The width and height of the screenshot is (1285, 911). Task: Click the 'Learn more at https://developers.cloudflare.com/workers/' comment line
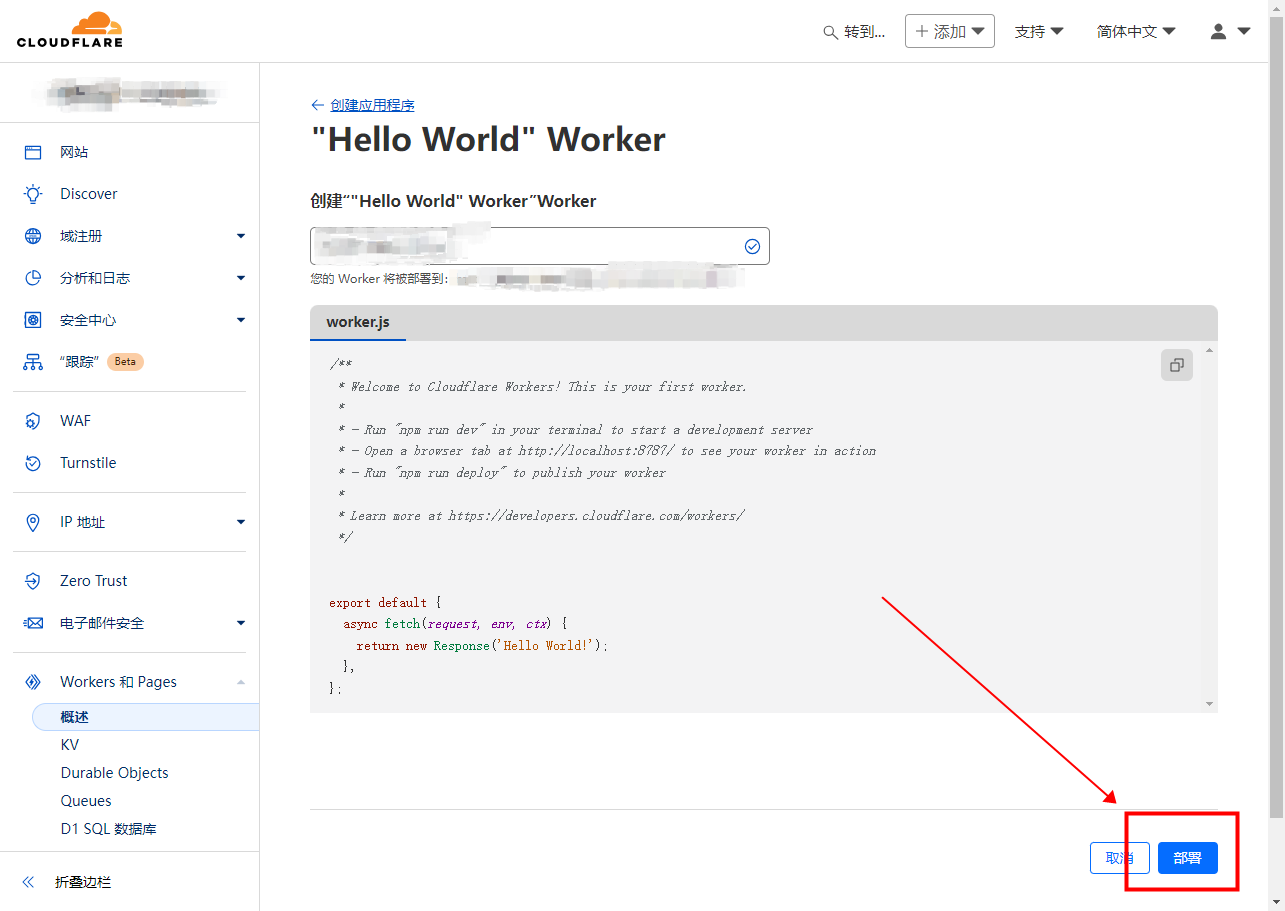pos(542,516)
